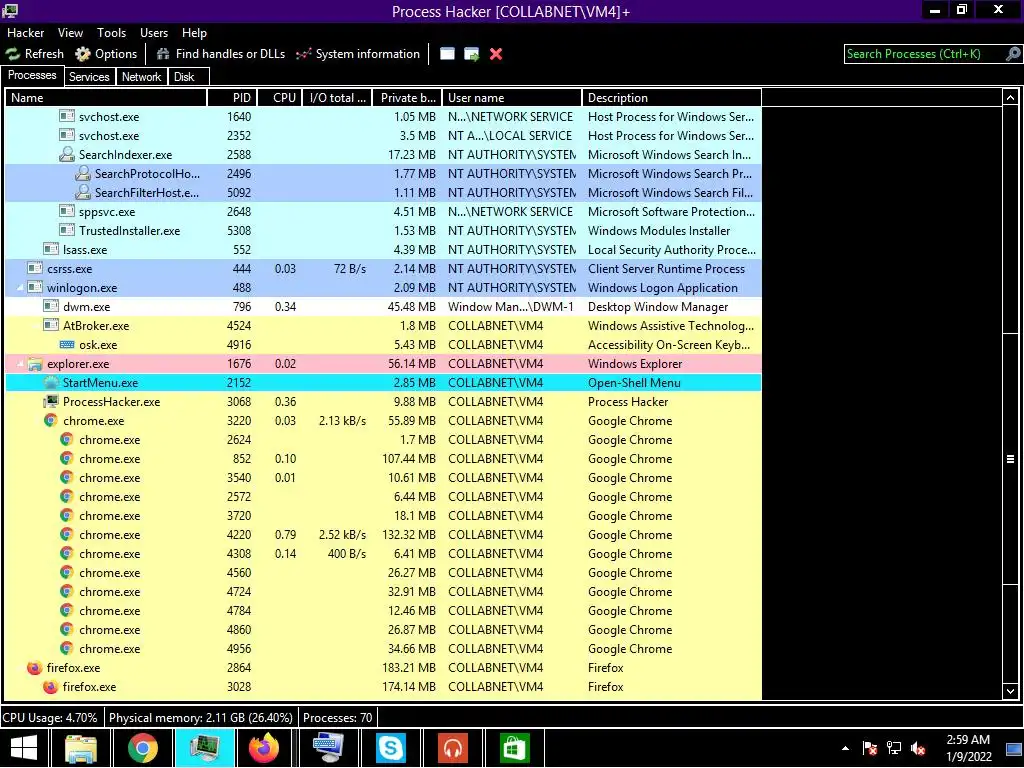The height and width of the screenshot is (768, 1024).
Task: Open the Help menu
Action: (x=194, y=33)
